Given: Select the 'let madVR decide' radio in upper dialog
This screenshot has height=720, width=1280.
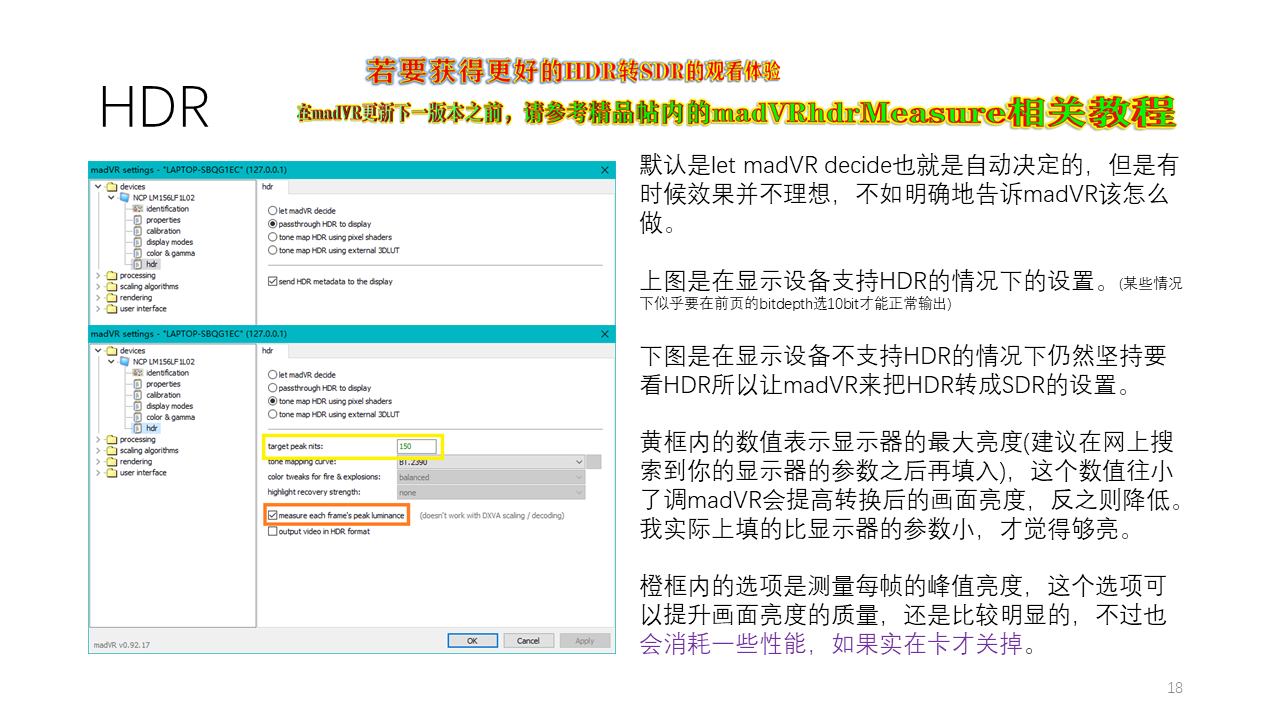Looking at the screenshot, I should click(x=272, y=211).
